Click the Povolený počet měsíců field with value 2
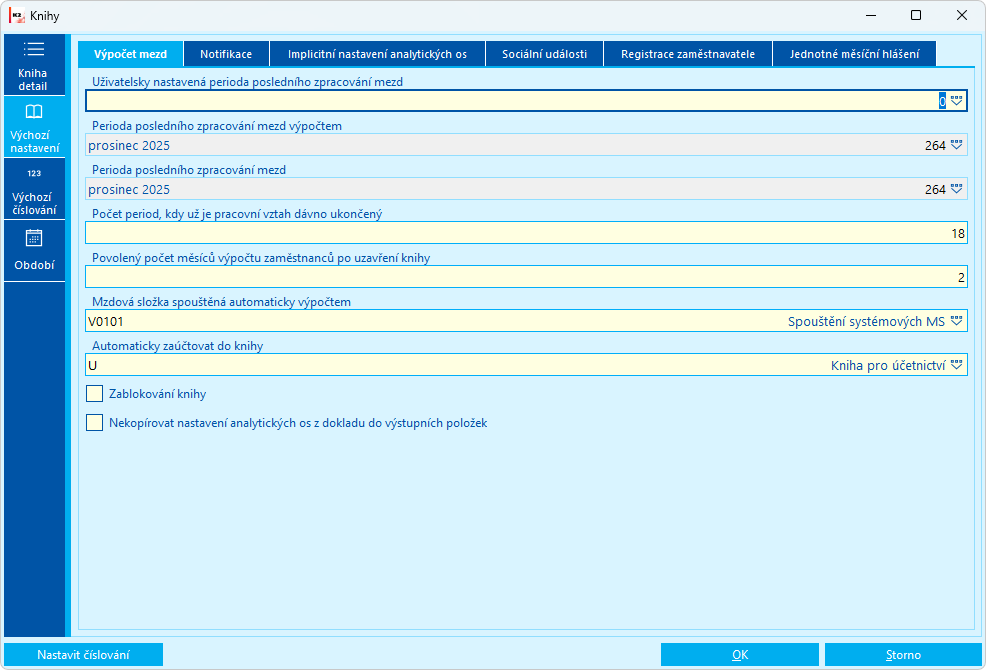 526,277
